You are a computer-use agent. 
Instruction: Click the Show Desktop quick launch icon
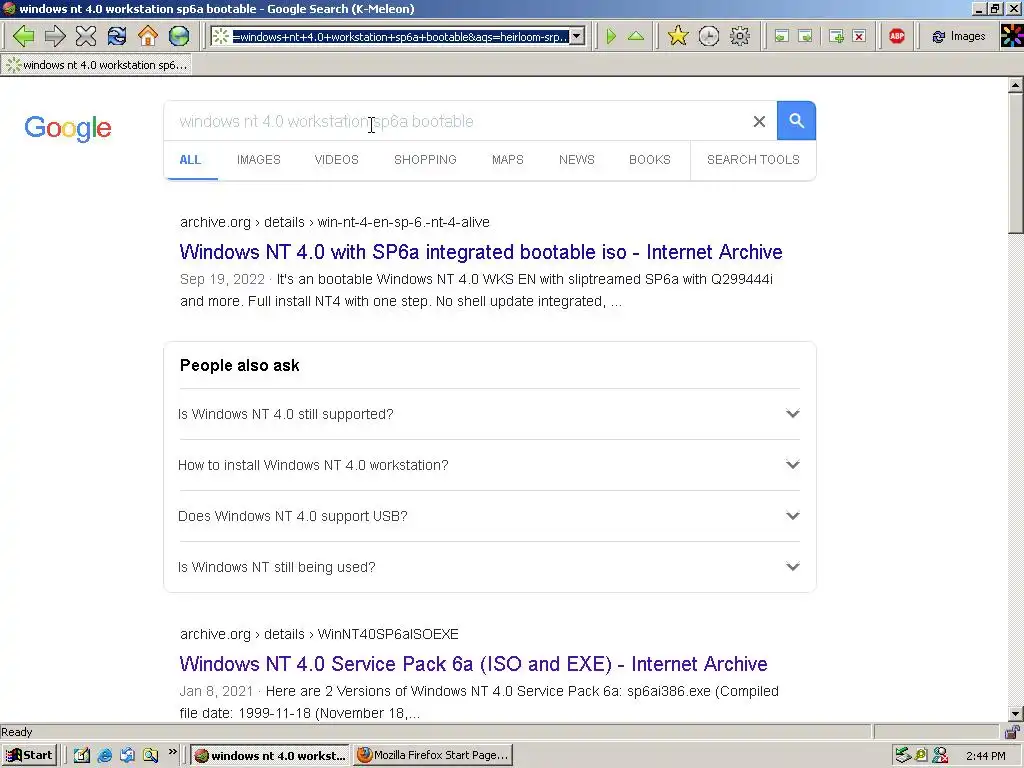(82, 756)
